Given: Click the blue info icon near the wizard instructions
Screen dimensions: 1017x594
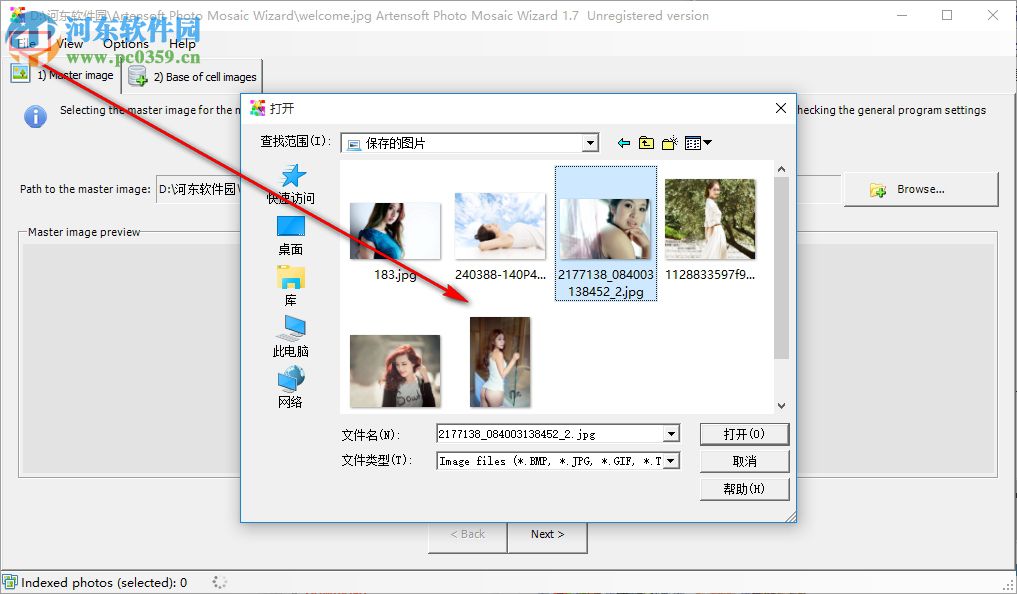Looking at the screenshot, I should click(36, 117).
